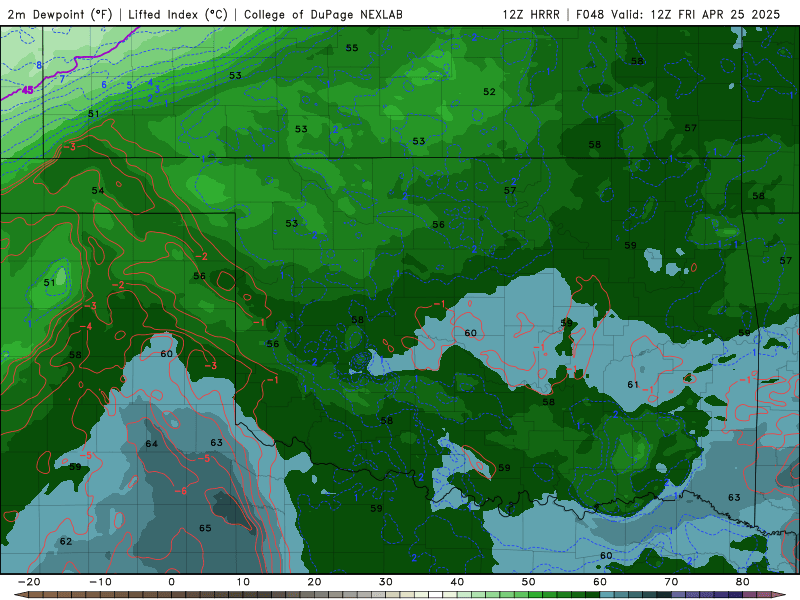Click the "12Z HRRR" model run label
Image resolution: width=800 pixels, height=600 pixels.
click(x=531, y=14)
